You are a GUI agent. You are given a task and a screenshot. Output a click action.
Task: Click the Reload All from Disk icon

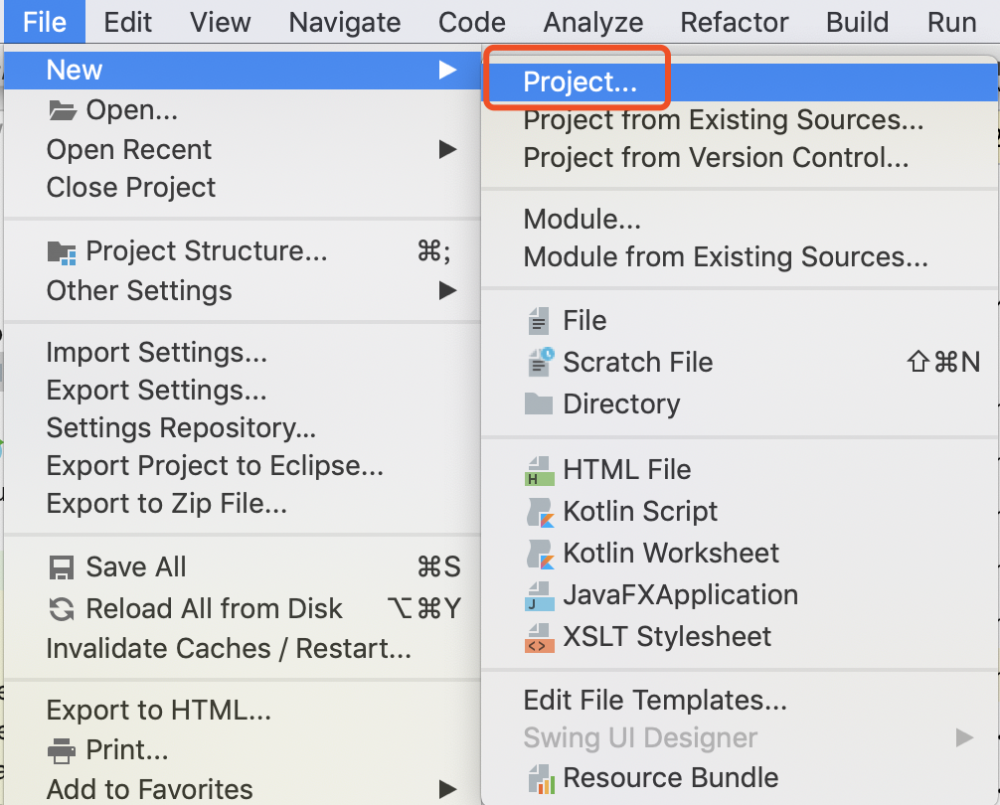coord(62,609)
